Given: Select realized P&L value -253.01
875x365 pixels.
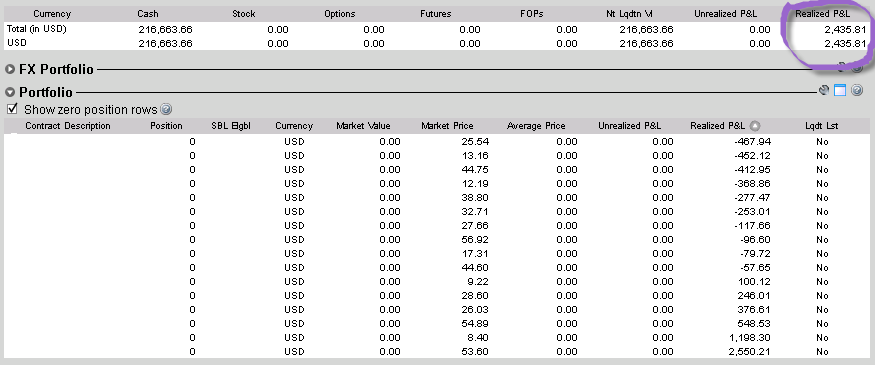Looking at the screenshot, I should [753, 212].
